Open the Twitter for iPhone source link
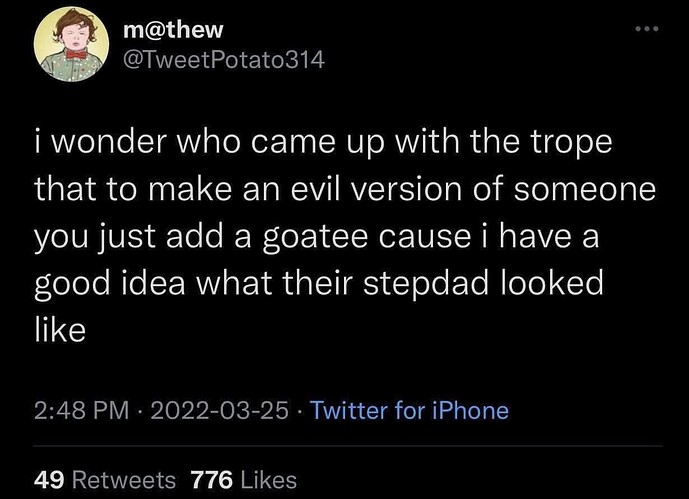689x499 pixels. [409, 410]
